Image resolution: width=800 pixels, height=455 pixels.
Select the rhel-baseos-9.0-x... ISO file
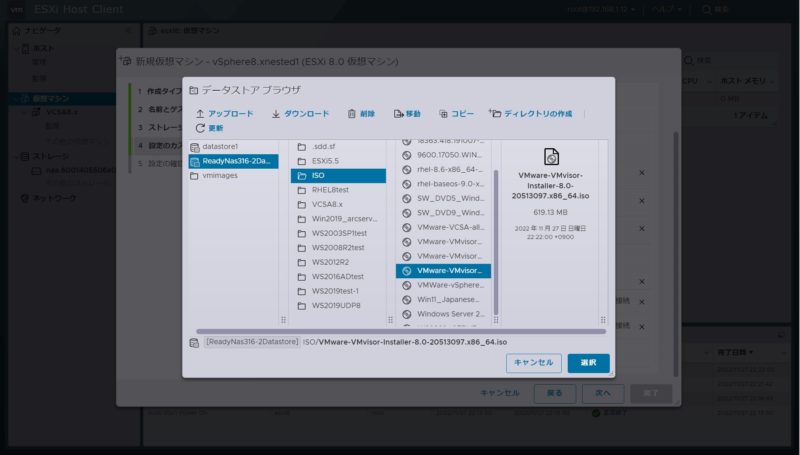point(443,184)
